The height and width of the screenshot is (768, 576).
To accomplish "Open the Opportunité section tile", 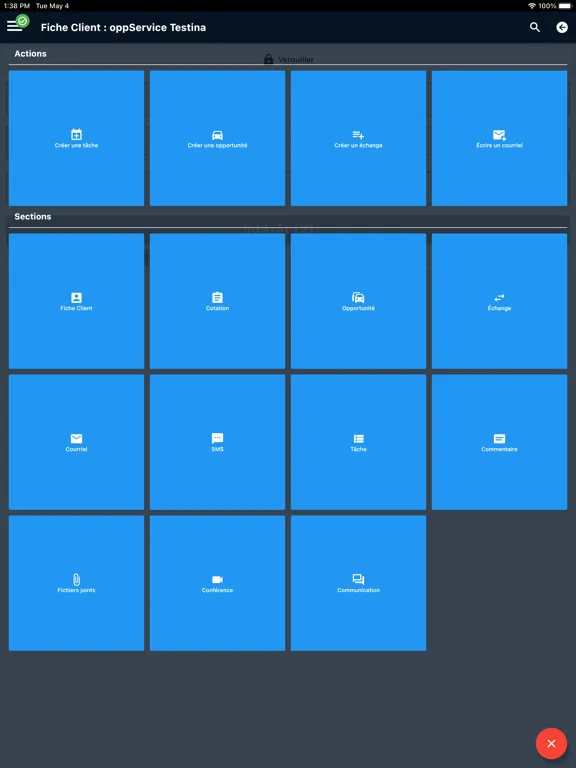I will point(359,301).
